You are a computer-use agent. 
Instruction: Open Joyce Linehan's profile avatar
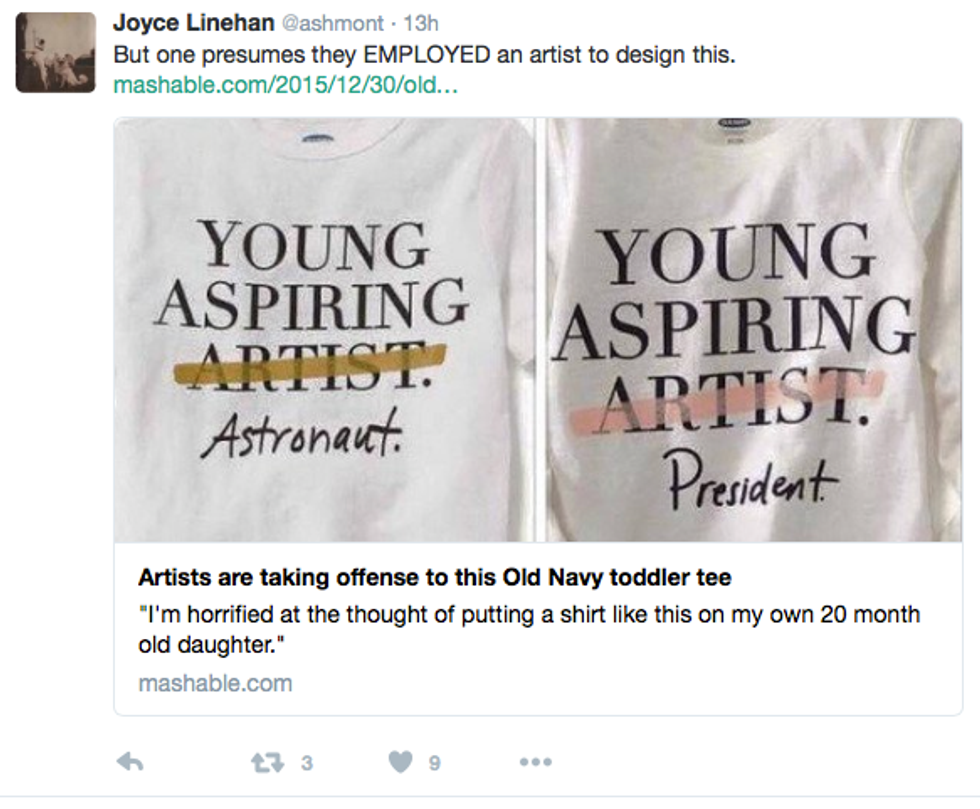point(56,52)
